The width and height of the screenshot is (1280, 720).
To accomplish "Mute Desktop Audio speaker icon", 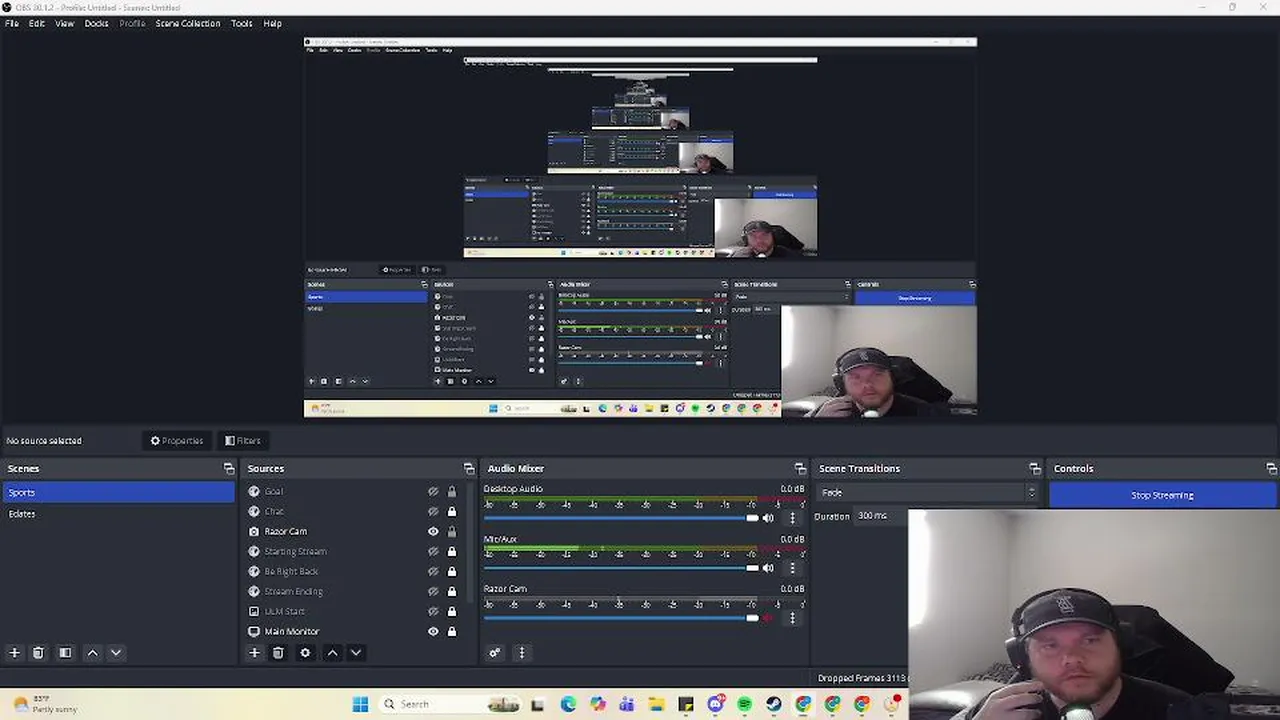I will 768,518.
